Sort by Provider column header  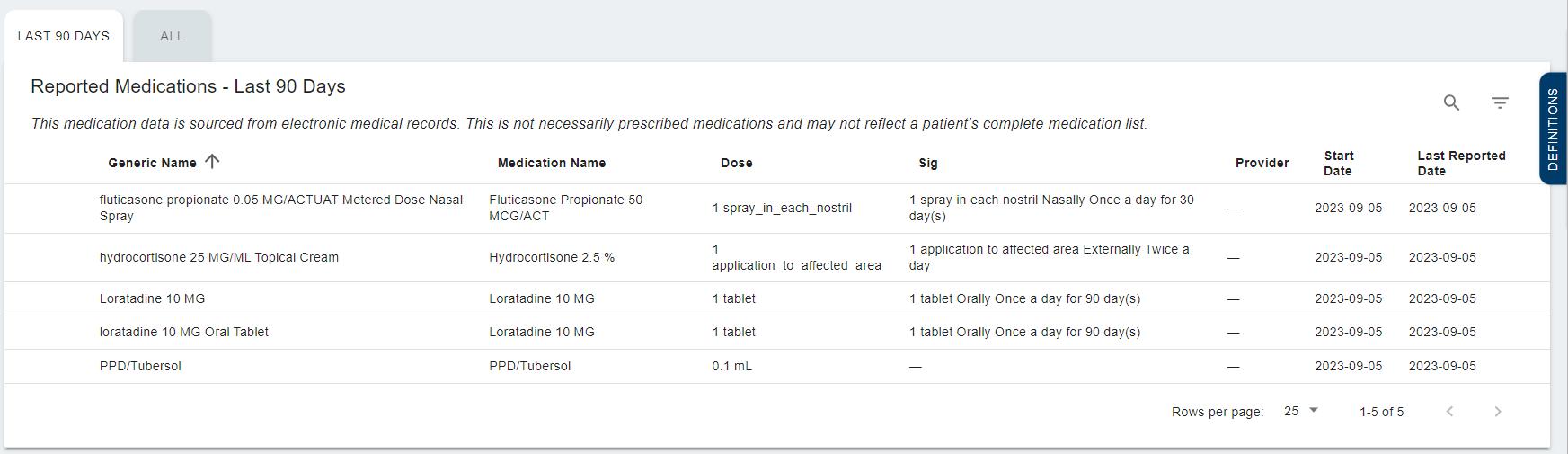click(x=1262, y=163)
